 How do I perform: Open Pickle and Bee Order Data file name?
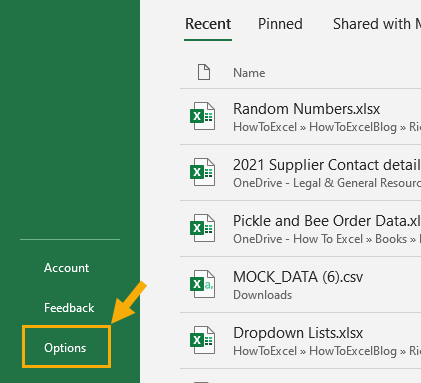327,221
